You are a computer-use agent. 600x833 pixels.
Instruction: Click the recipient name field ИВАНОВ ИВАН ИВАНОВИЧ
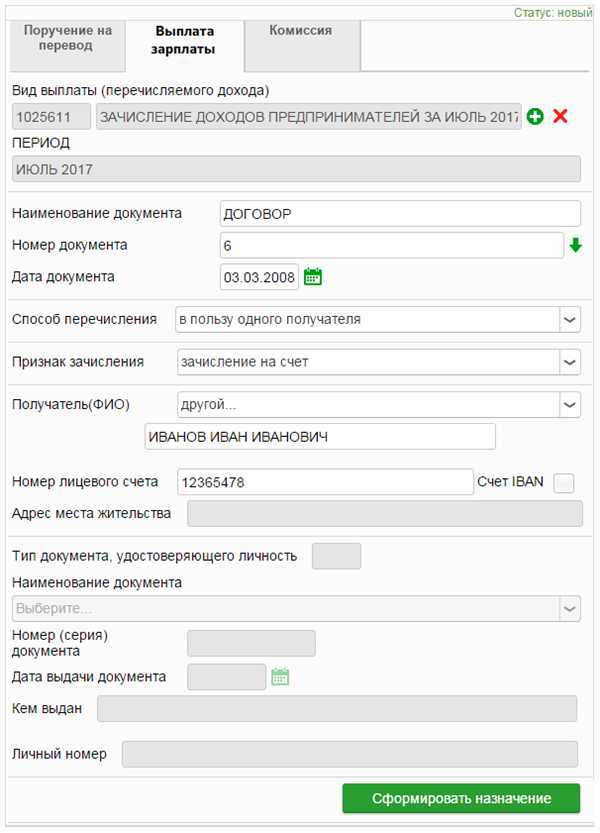click(320, 437)
